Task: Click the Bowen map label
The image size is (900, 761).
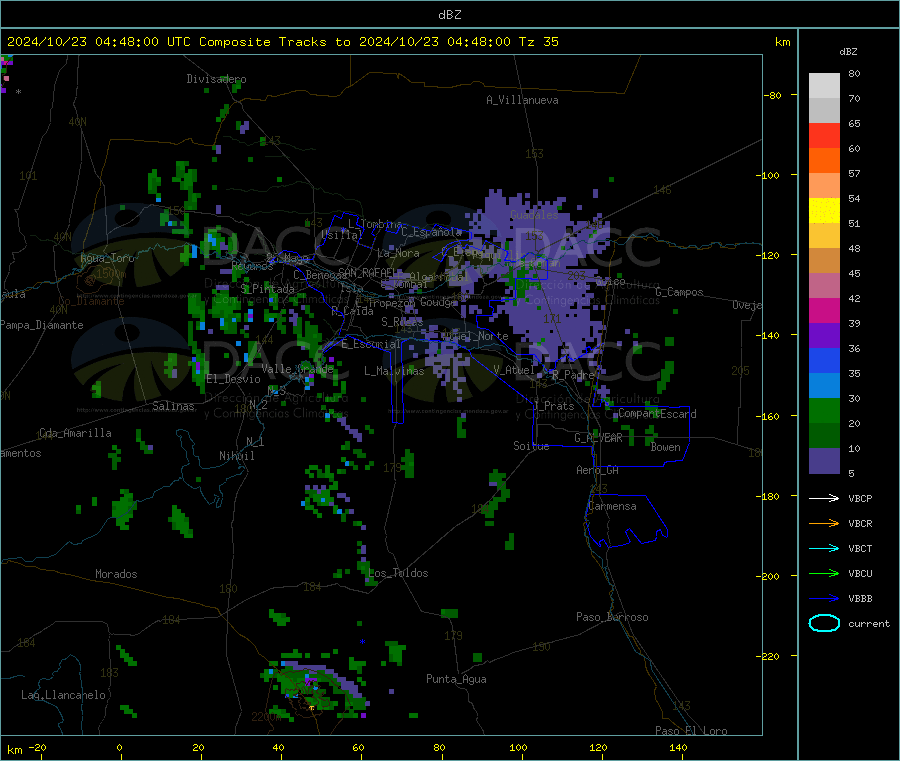Action: 665,447
